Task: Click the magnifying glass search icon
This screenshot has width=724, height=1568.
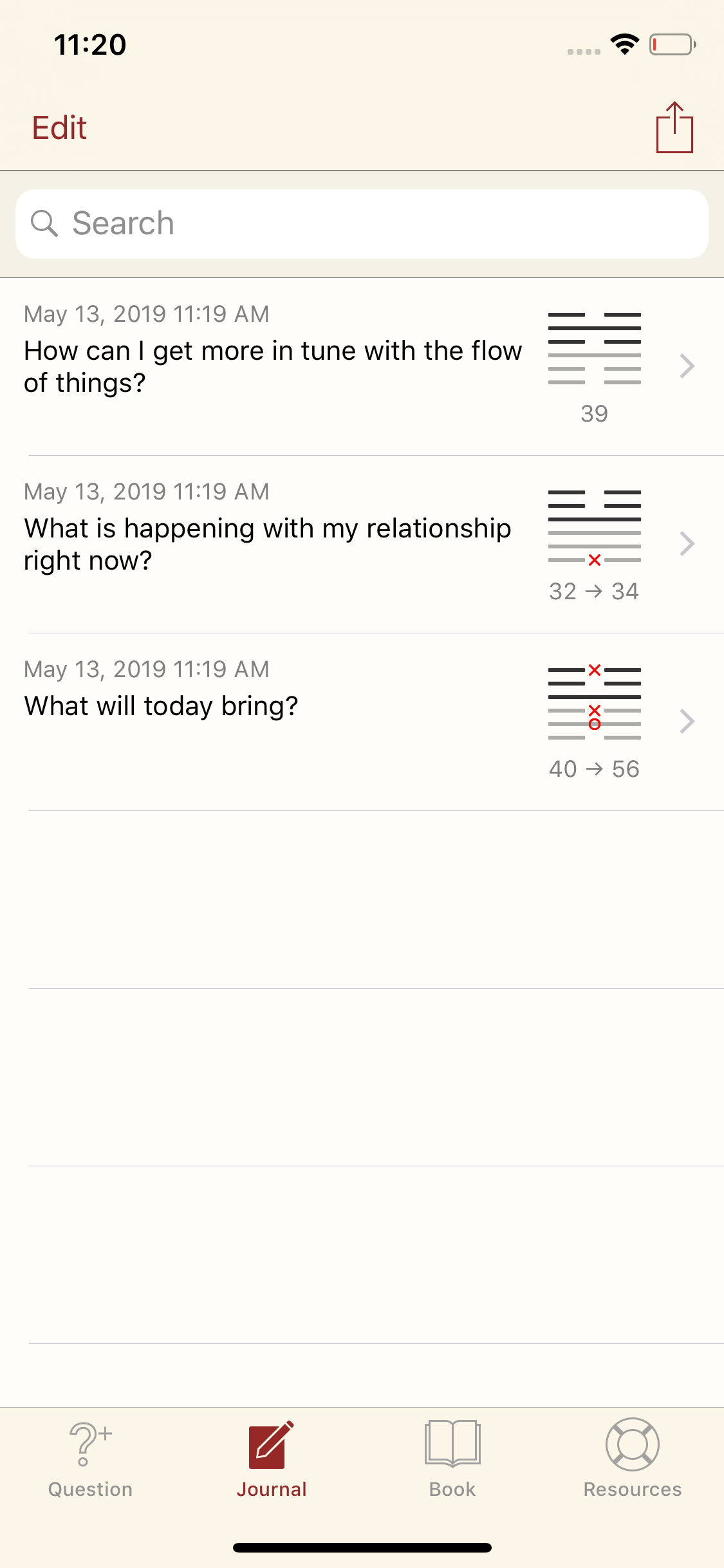Action: click(44, 223)
